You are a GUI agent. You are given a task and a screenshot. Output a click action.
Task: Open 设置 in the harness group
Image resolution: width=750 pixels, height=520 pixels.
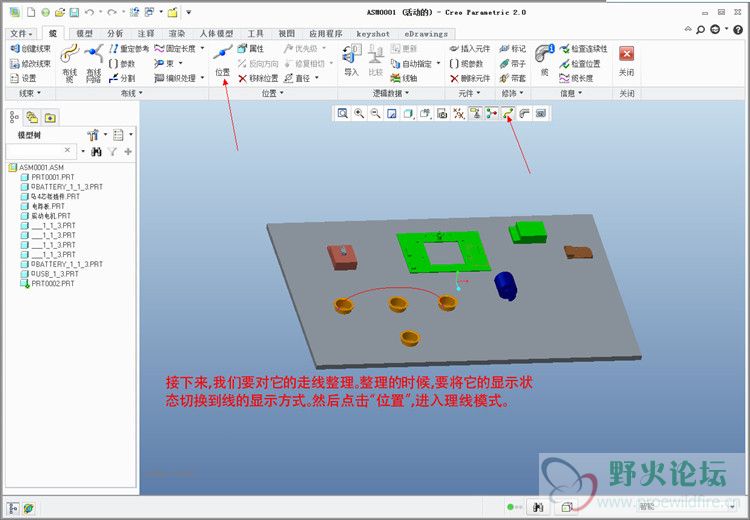pyautogui.click(x=23, y=78)
